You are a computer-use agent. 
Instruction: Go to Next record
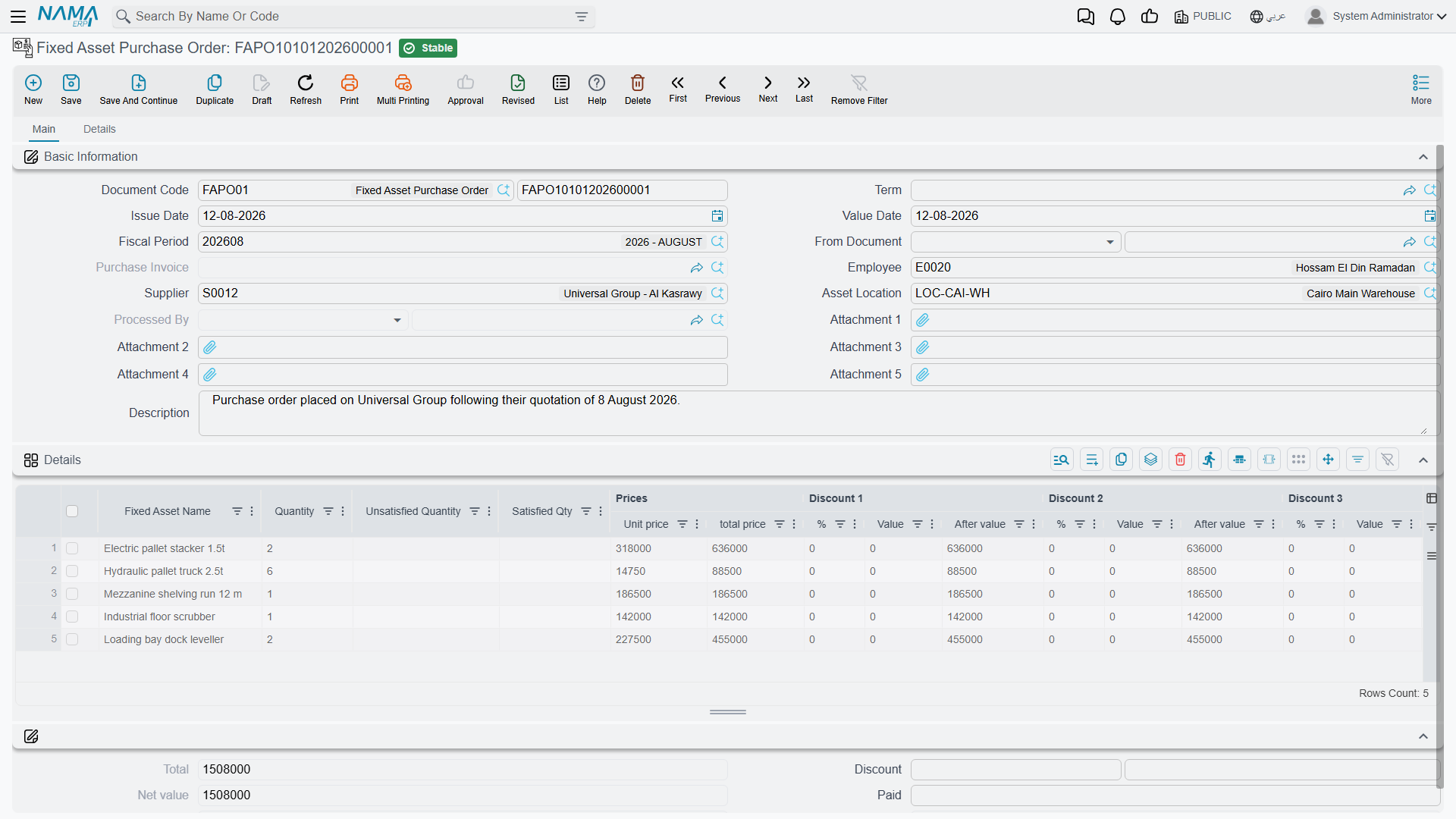(768, 89)
